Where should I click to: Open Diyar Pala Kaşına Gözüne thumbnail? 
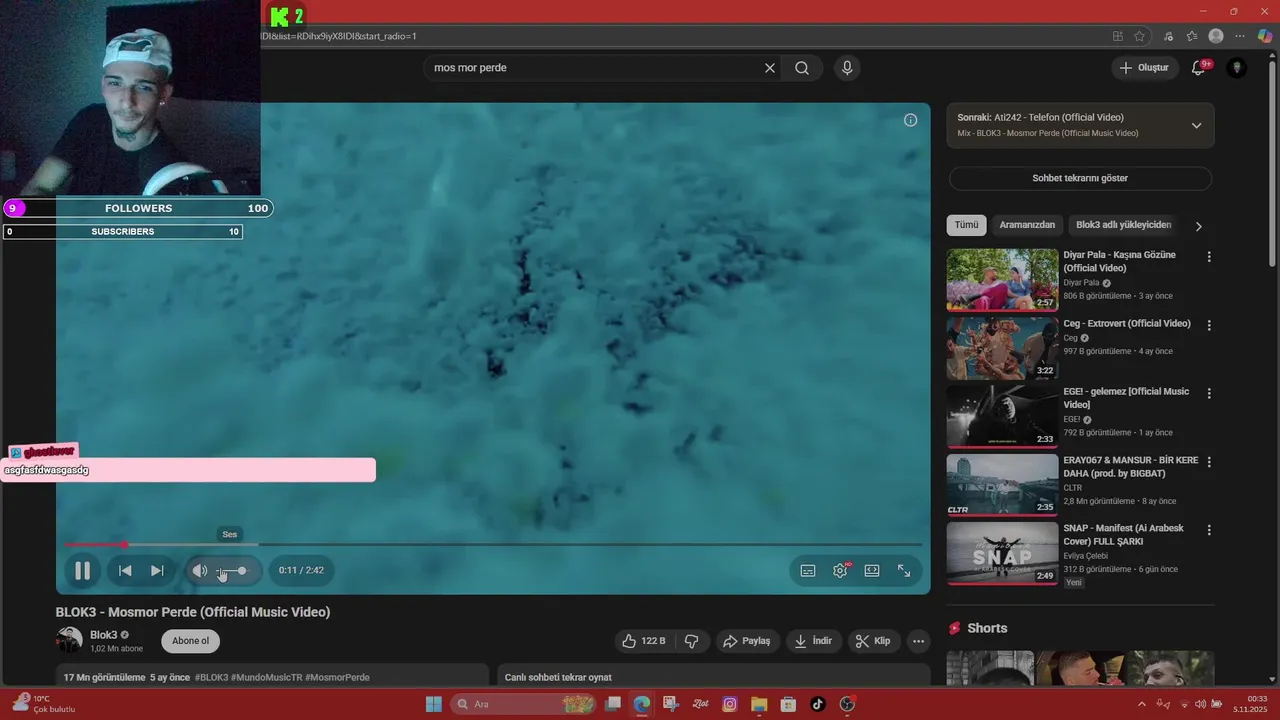[1002, 280]
